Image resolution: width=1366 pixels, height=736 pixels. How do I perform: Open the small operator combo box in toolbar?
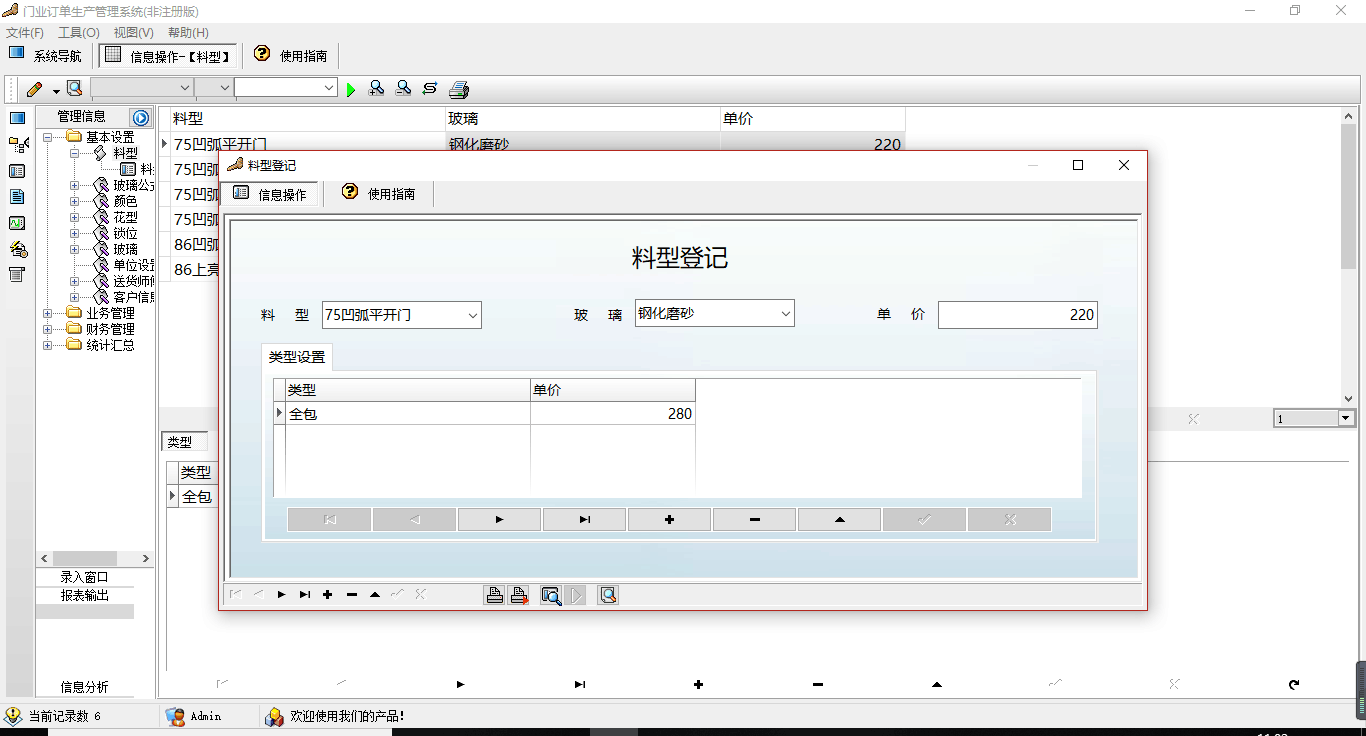point(213,88)
